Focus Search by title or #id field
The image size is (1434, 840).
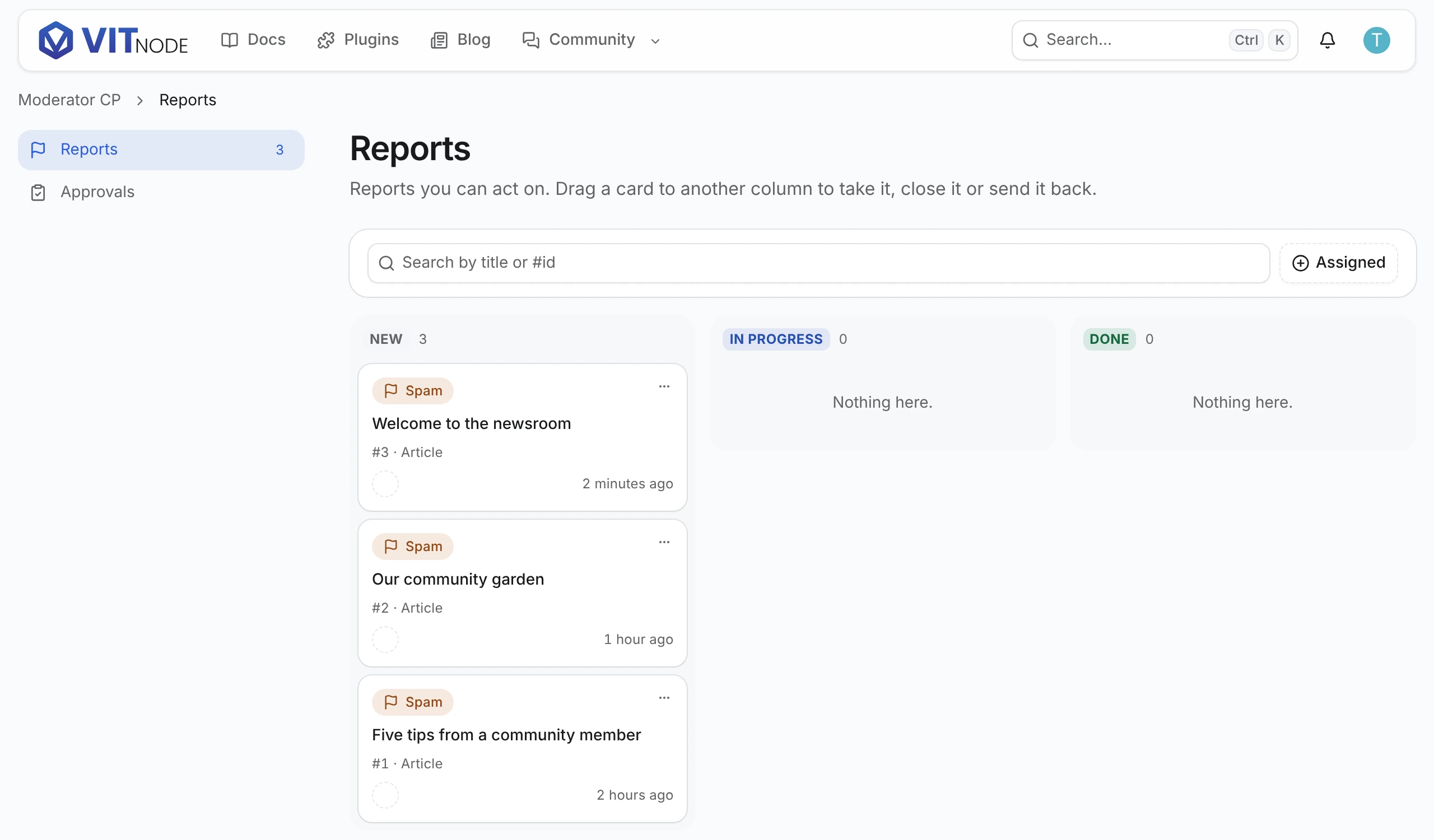pyautogui.click(x=818, y=263)
